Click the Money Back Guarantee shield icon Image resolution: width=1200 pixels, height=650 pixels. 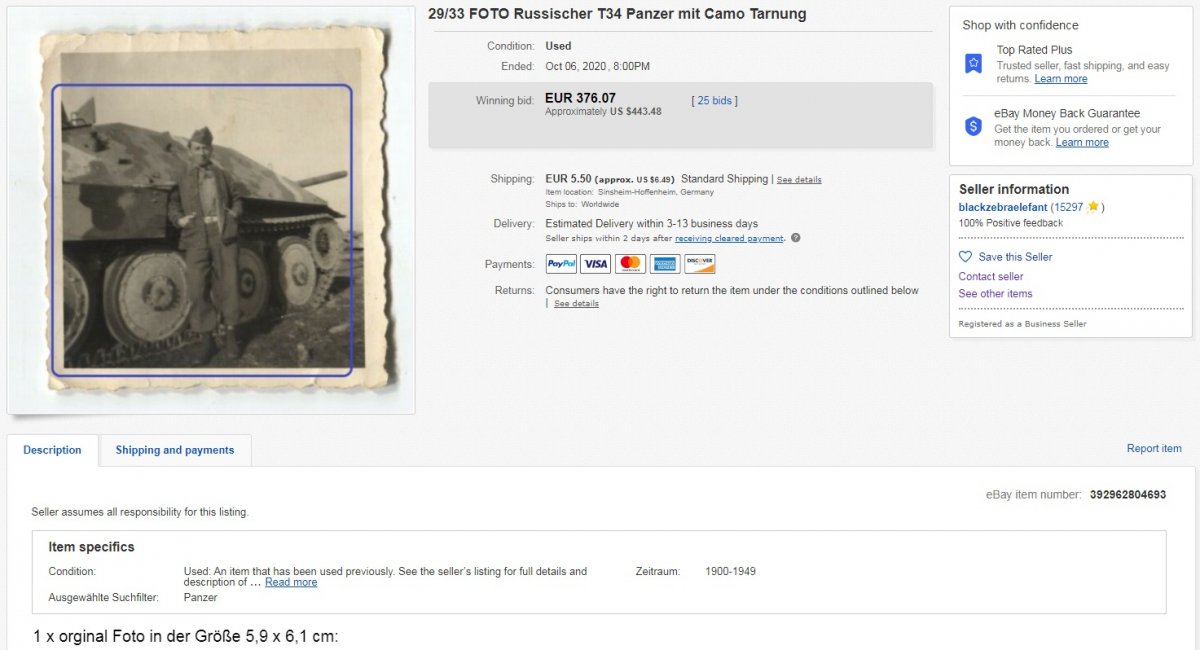pos(973,126)
